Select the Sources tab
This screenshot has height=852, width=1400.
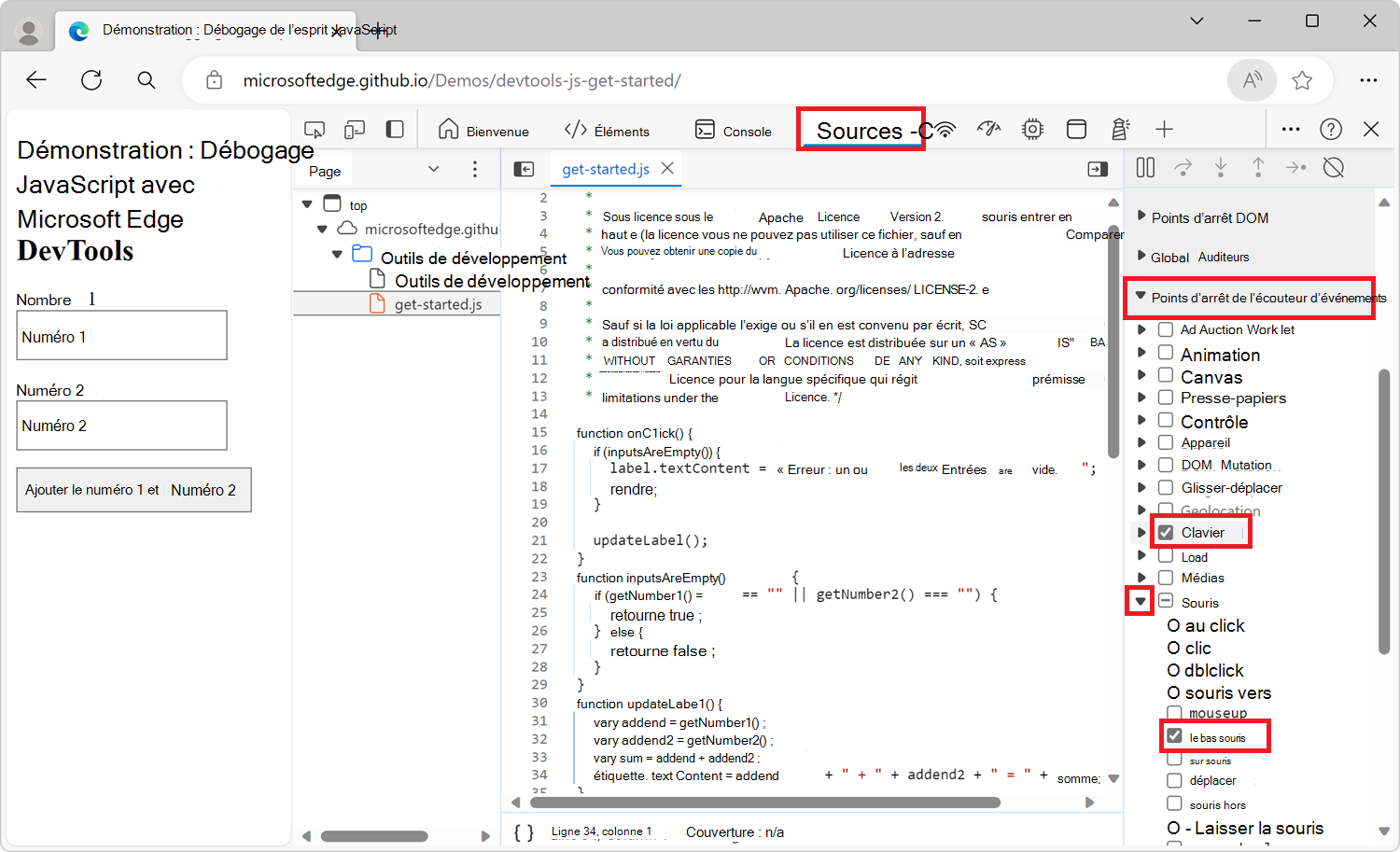pyautogui.click(x=860, y=130)
